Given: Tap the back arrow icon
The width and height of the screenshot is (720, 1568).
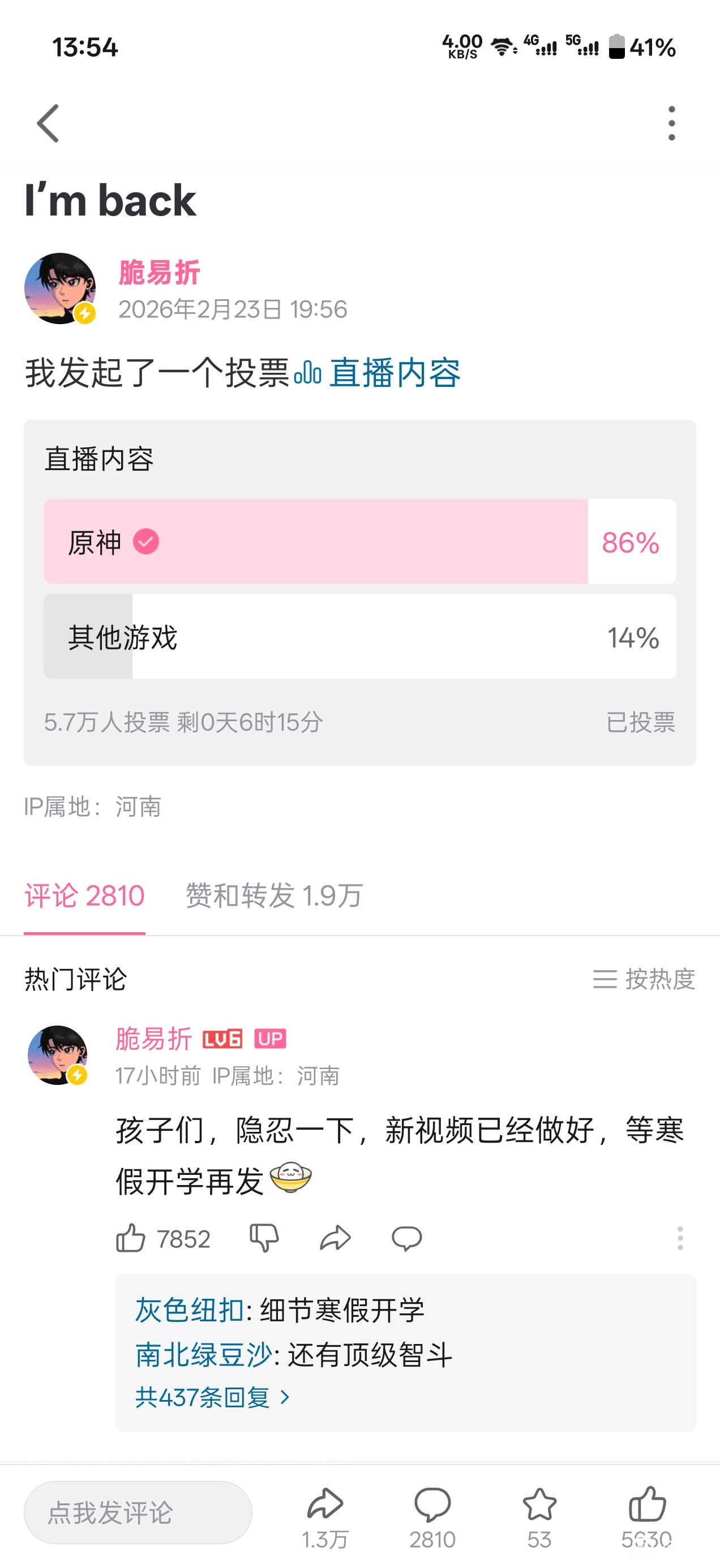Looking at the screenshot, I should 48,123.
